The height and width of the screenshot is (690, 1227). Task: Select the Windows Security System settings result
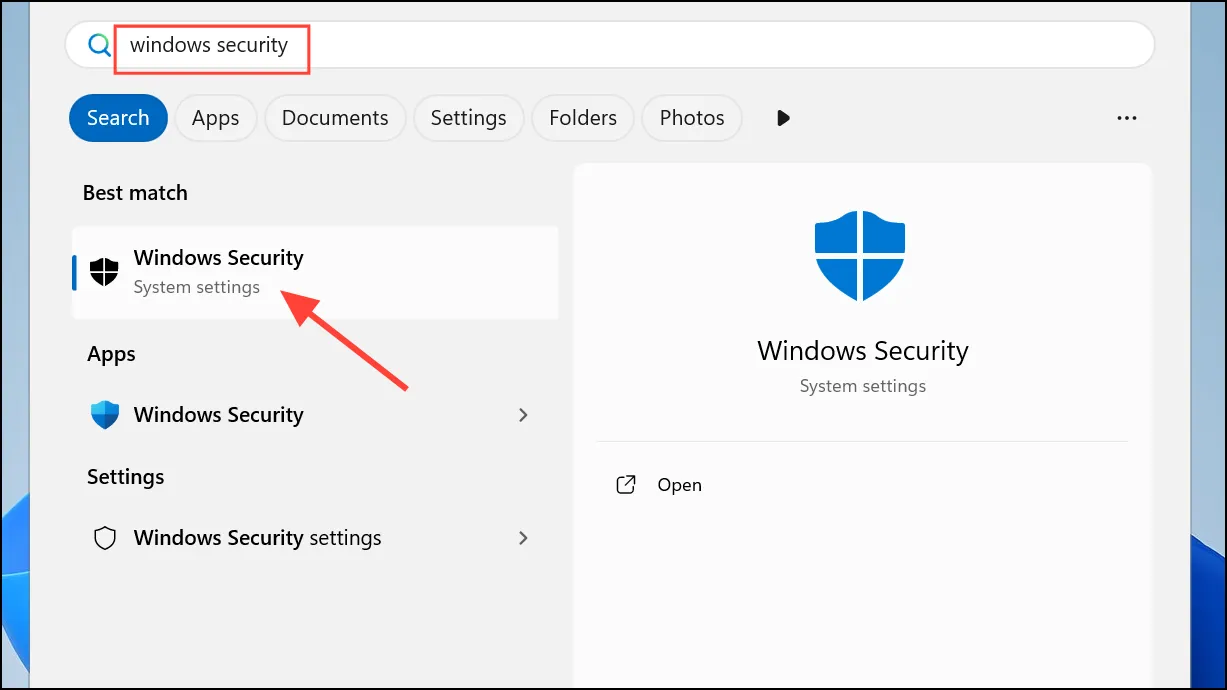(315, 272)
